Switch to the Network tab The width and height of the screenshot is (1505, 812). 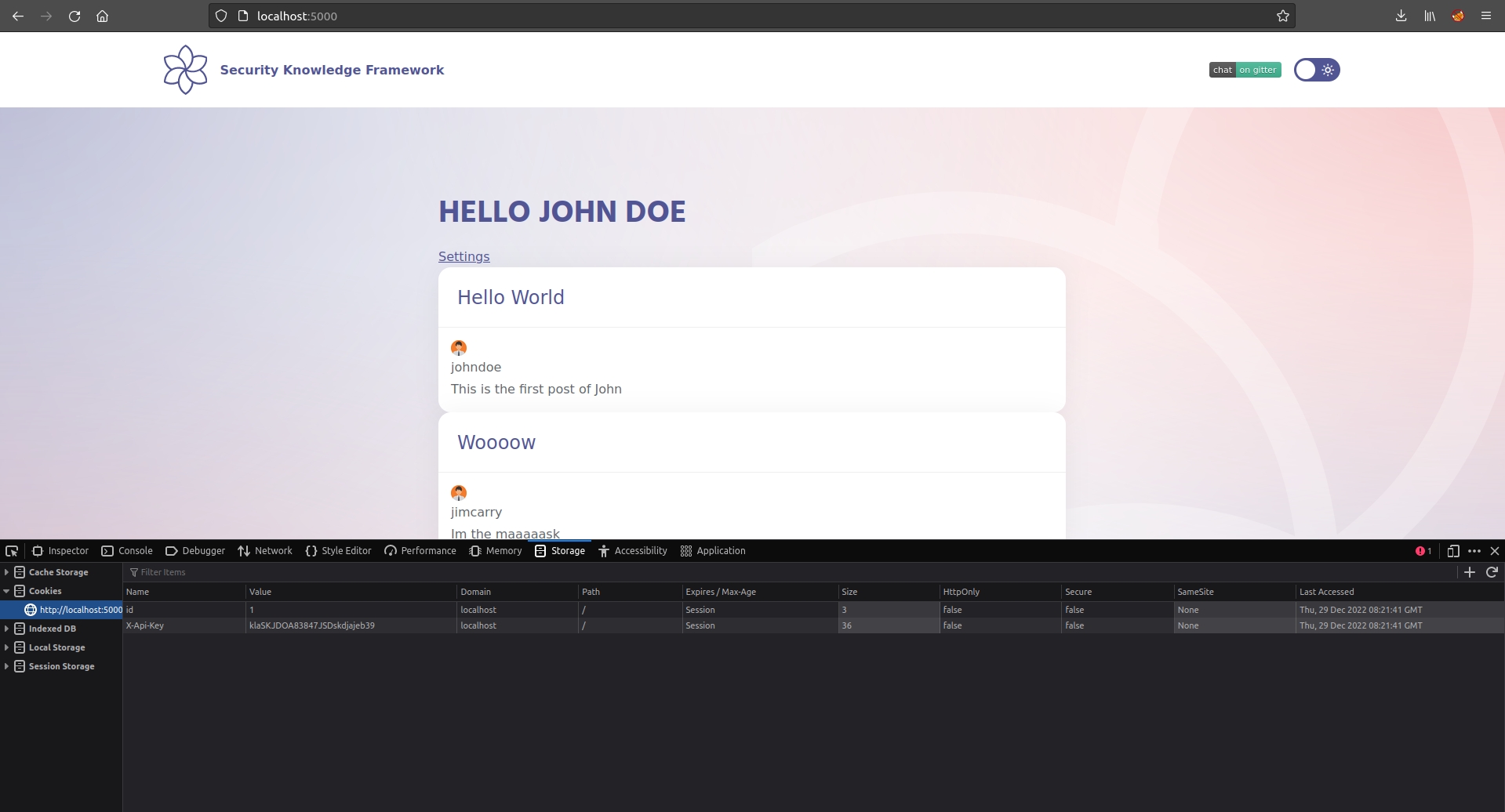click(265, 551)
